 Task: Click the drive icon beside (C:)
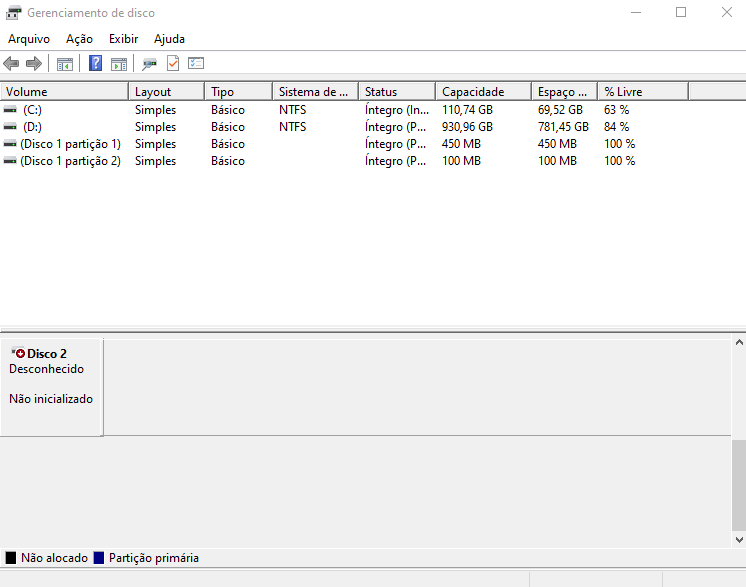[10, 110]
